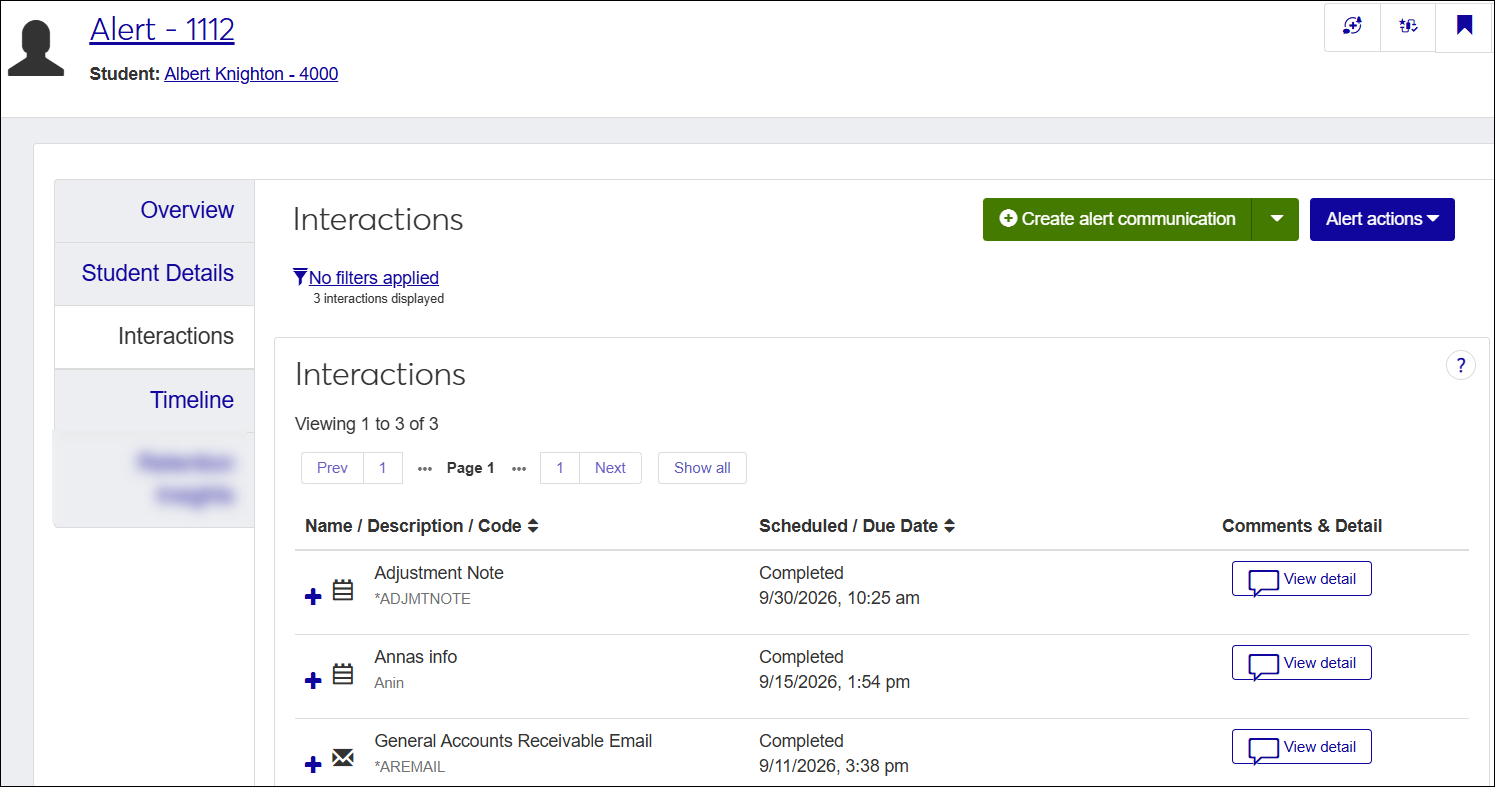Select the Interactions sidebar tab

[x=155, y=337]
